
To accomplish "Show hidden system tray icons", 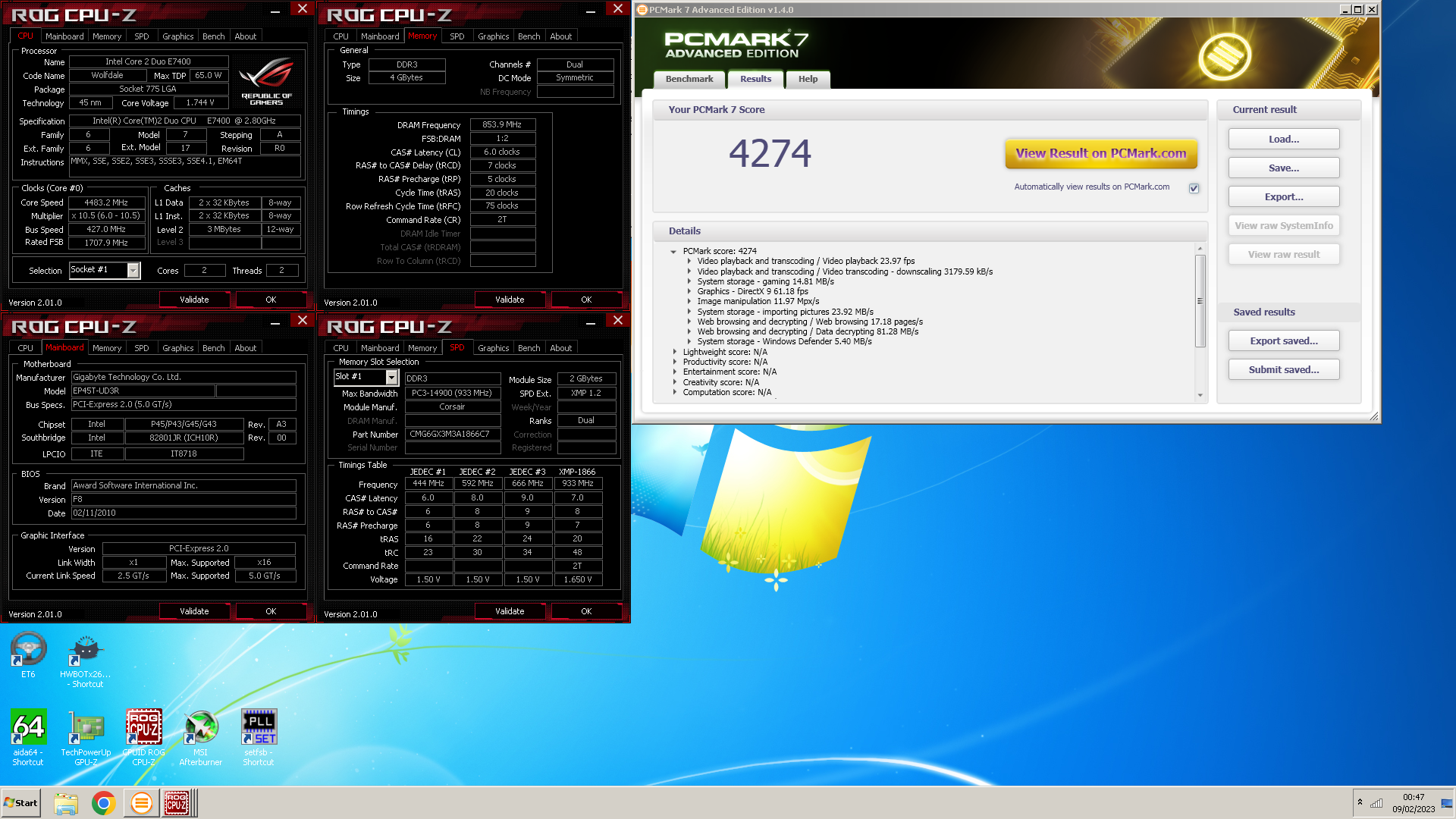I will coord(1360,802).
